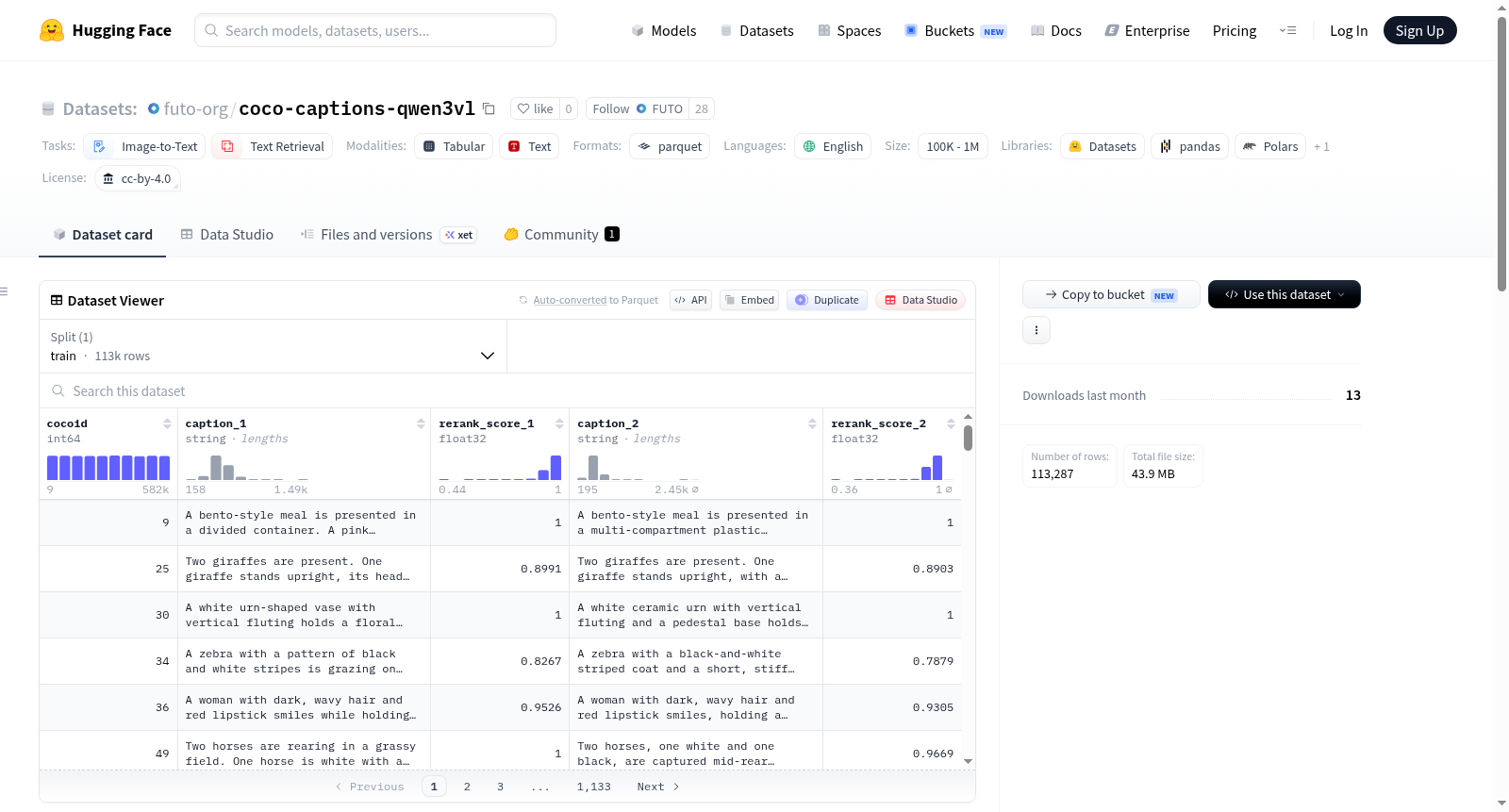Screen dimensions: 1509x812
Task: Open Data Studio from viewer header
Action: pyautogui.click(x=920, y=300)
